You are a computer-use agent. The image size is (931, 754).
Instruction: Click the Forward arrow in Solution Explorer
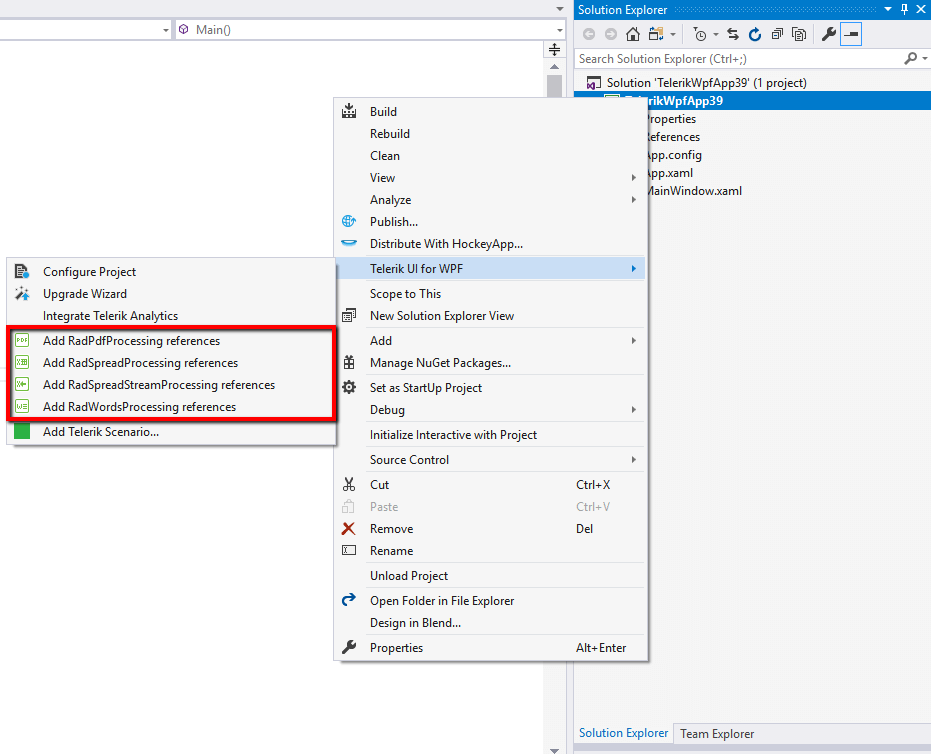coord(610,34)
